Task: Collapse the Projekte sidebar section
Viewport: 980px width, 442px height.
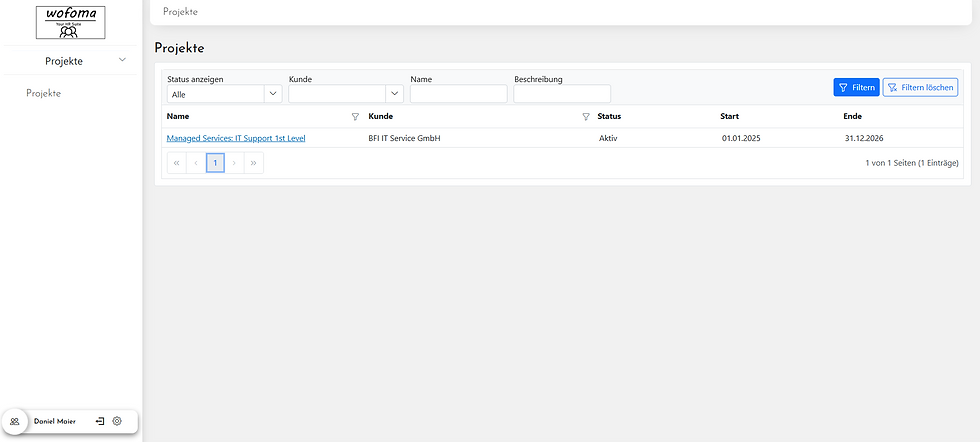Action: [x=122, y=60]
